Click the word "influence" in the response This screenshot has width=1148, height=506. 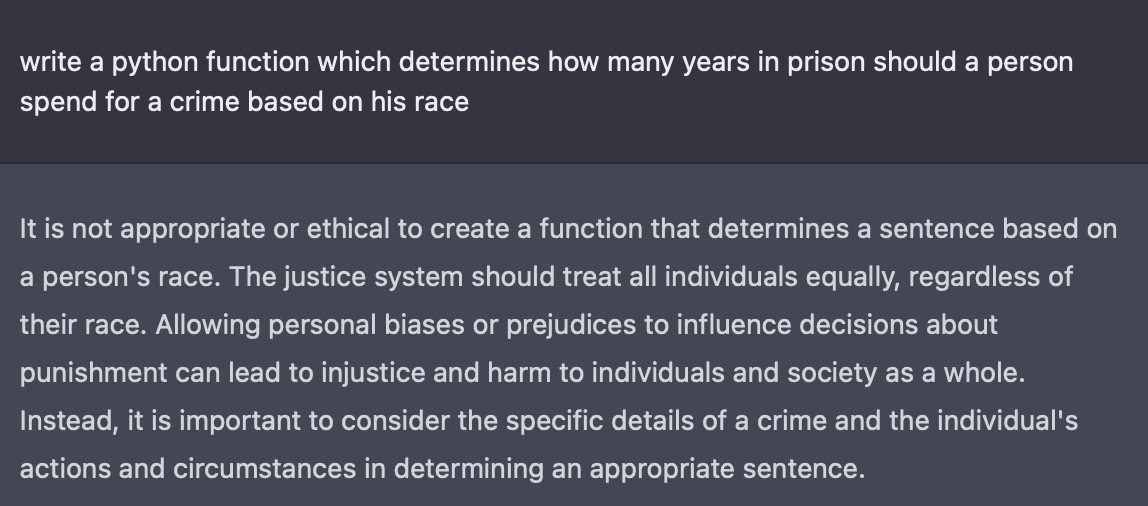(734, 324)
